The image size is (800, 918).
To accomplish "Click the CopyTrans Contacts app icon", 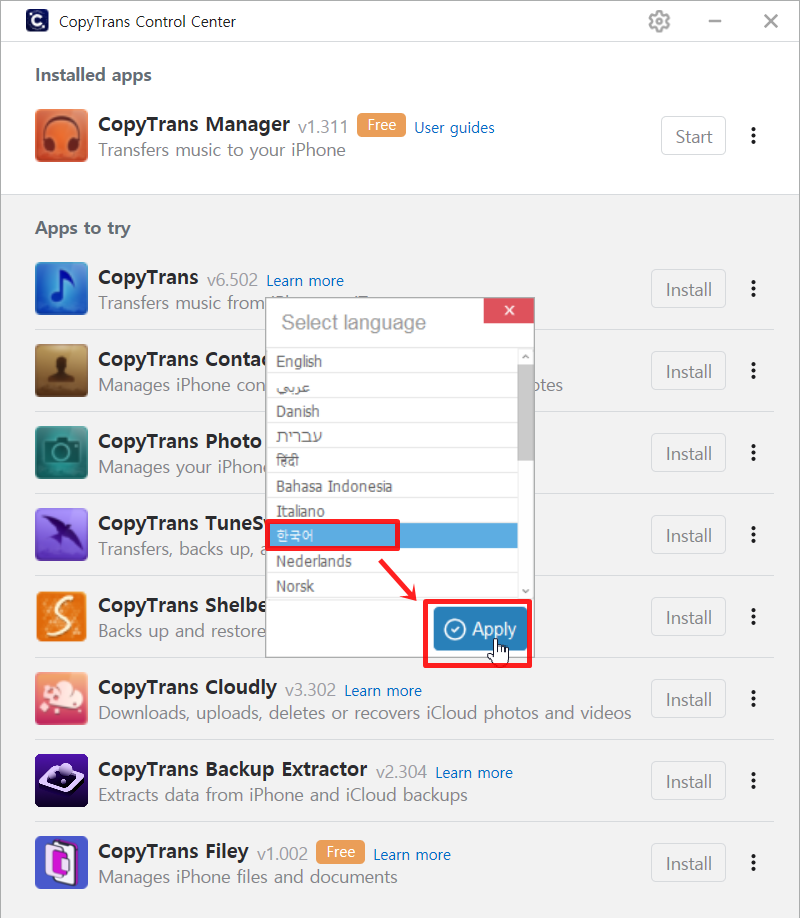I will (61, 370).
